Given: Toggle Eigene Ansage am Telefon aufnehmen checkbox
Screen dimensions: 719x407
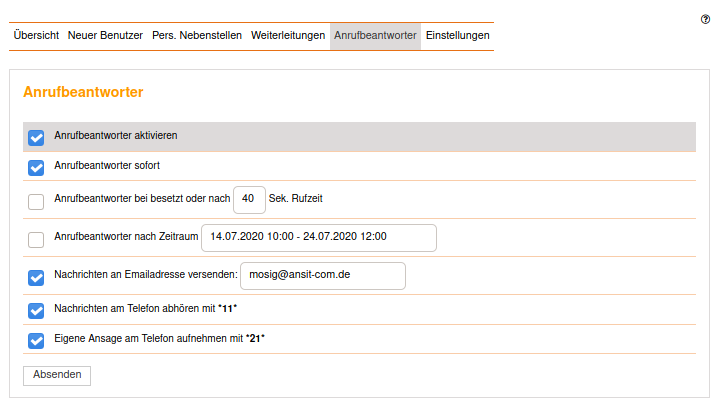Looking at the screenshot, I should [x=36, y=340].
